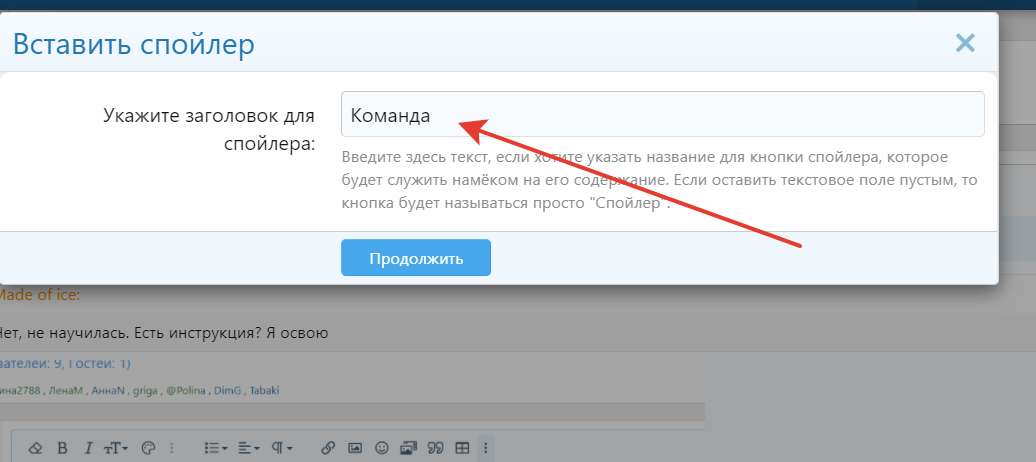Click the Remove formatting eraser icon
This screenshot has width=1036, height=462.
point(36,448)
